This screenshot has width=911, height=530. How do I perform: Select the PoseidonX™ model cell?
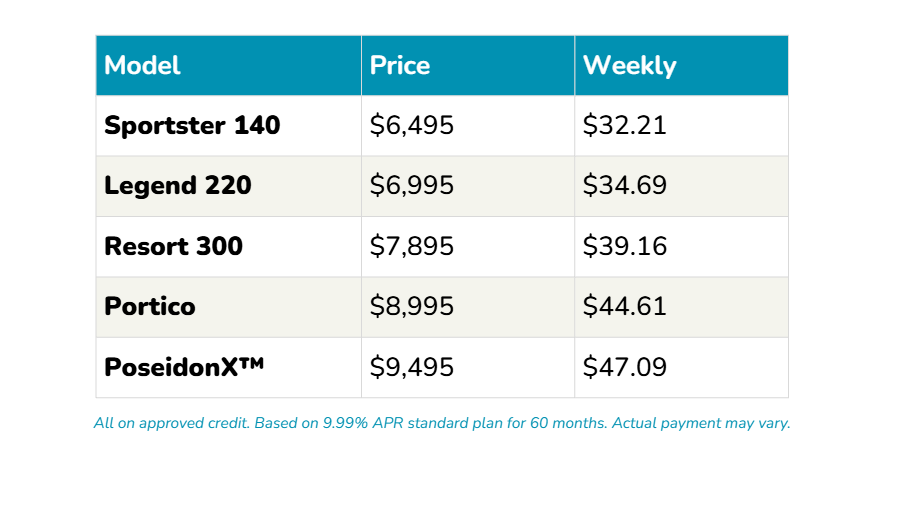pyautogui.click(x=184, y=367)
